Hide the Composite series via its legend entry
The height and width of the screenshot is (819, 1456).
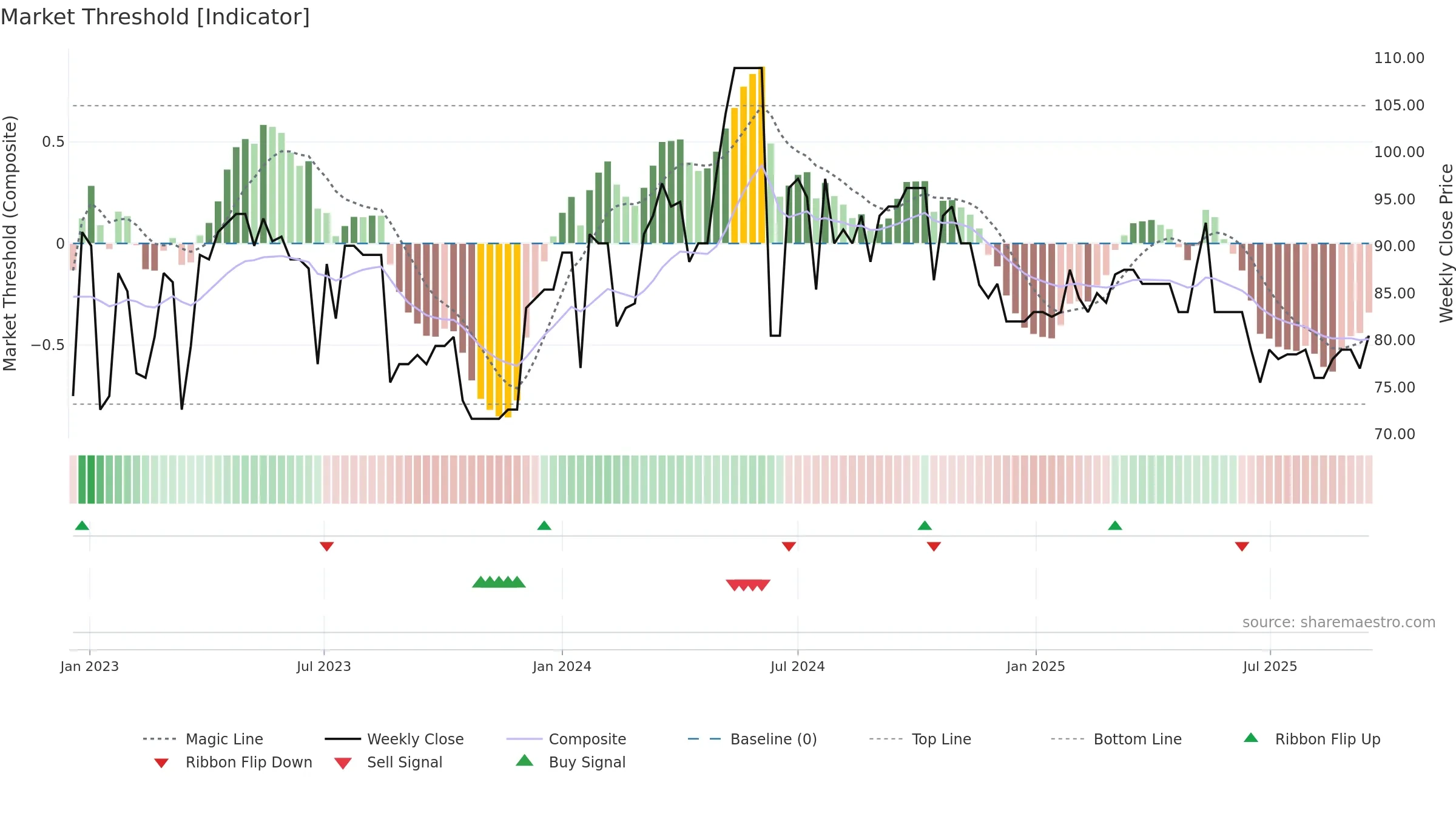566,739
